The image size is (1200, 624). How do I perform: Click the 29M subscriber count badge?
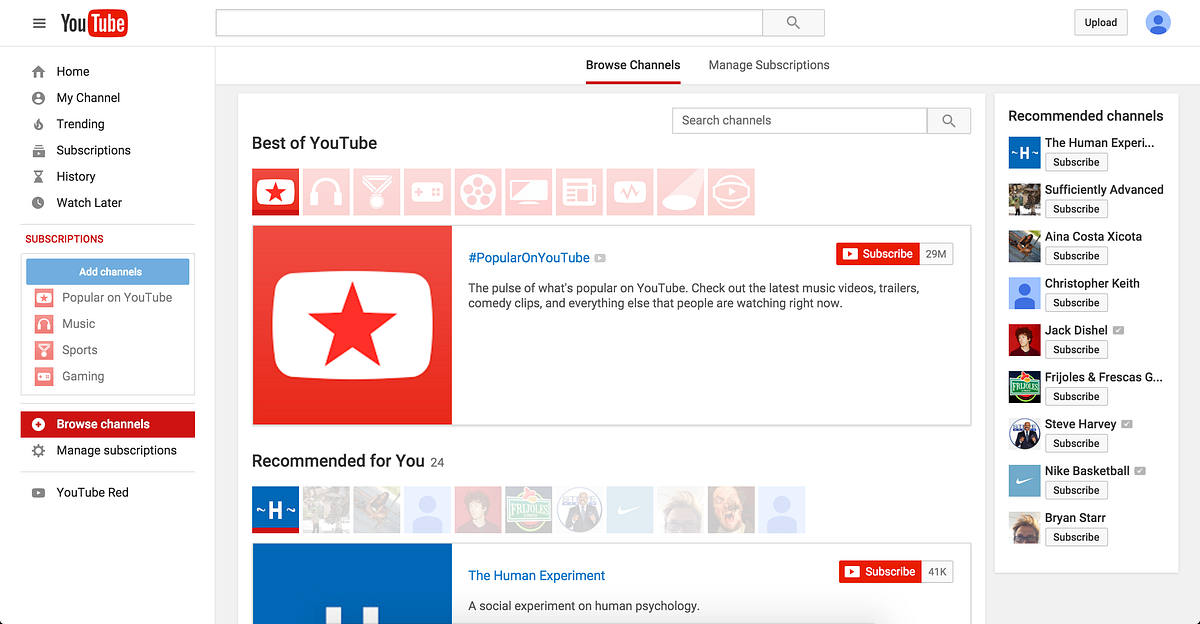click(936, 254)
